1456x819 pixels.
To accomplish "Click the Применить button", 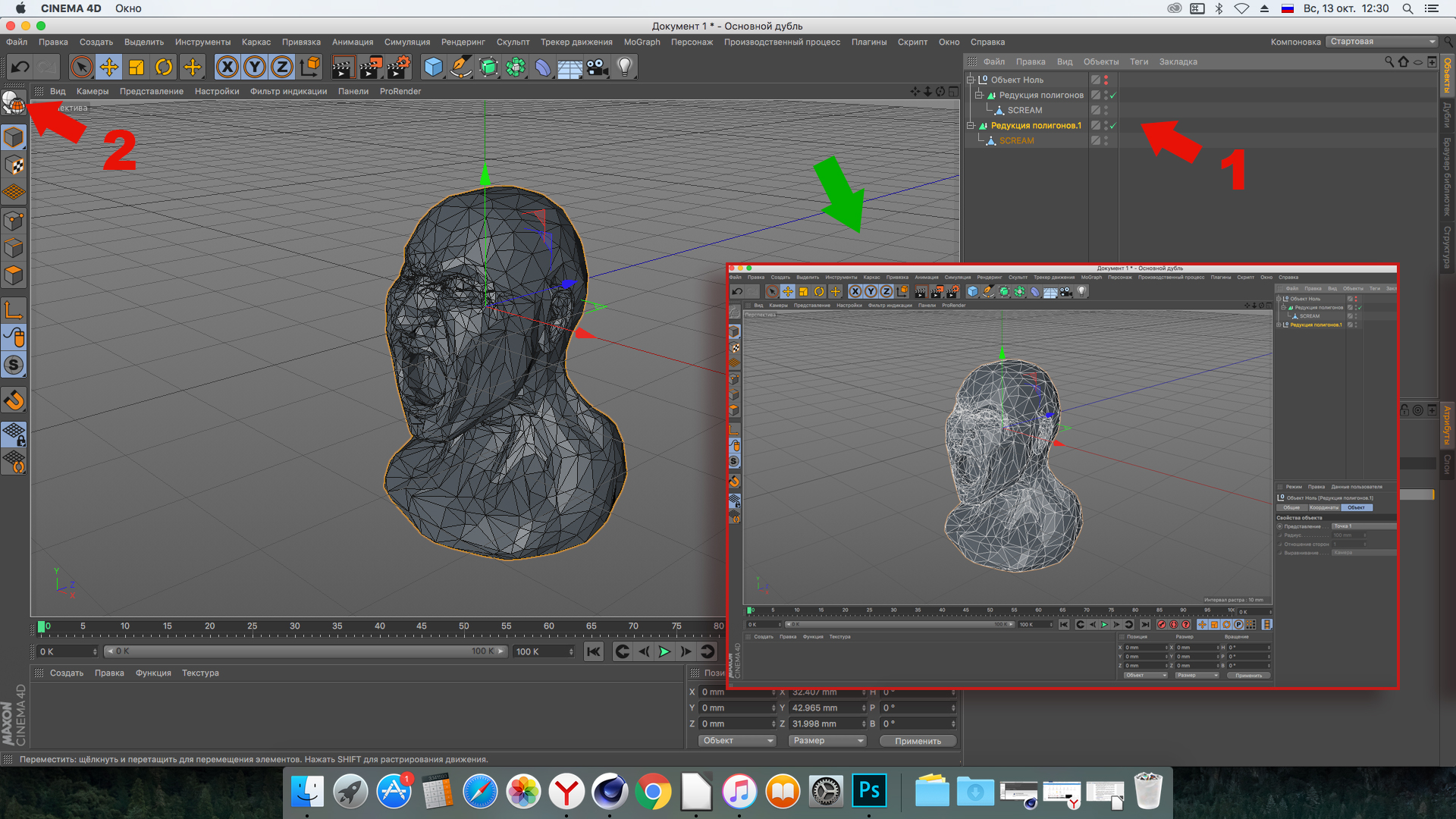I will [918, 741].
